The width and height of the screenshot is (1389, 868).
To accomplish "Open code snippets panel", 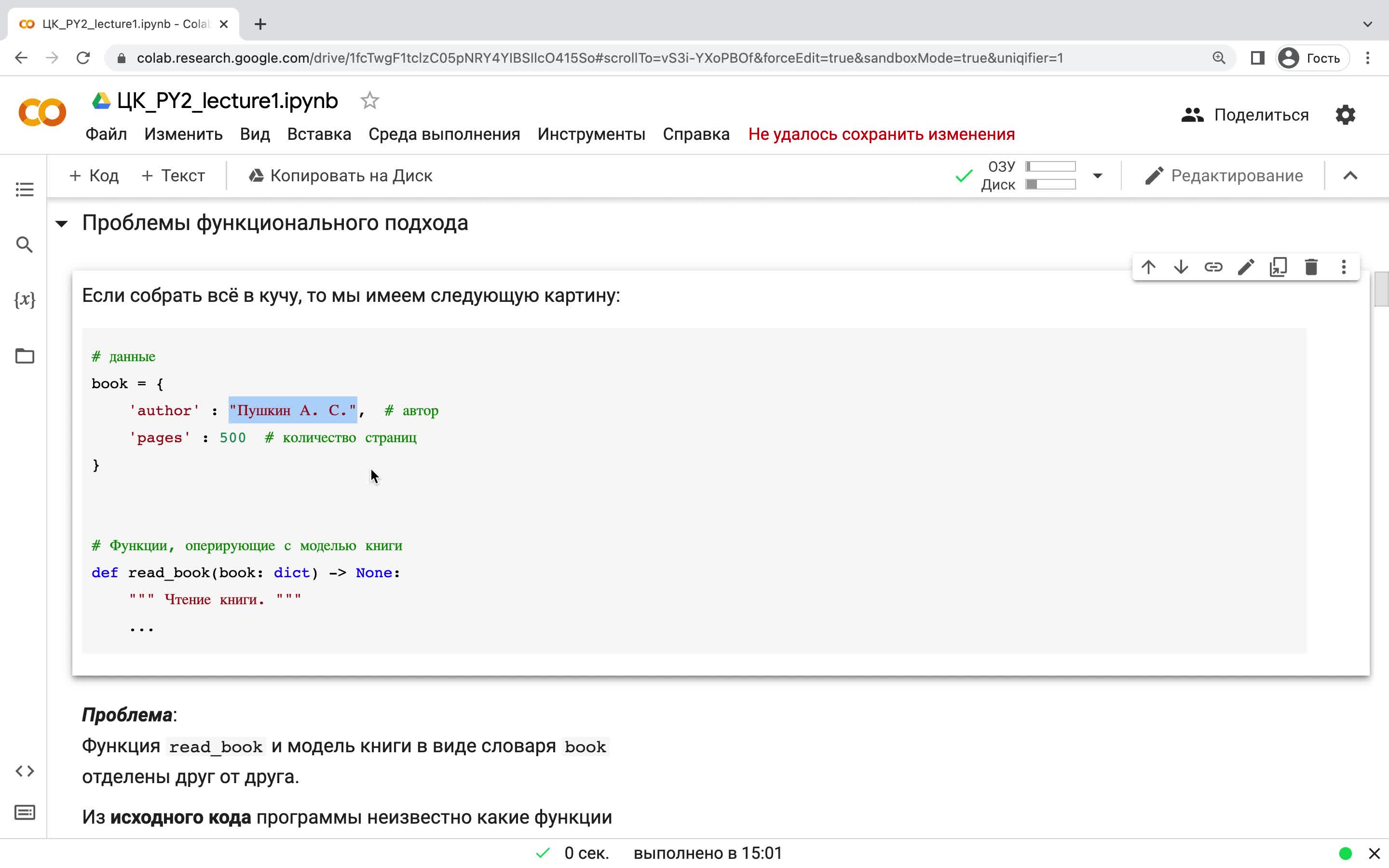I will 24,771.
